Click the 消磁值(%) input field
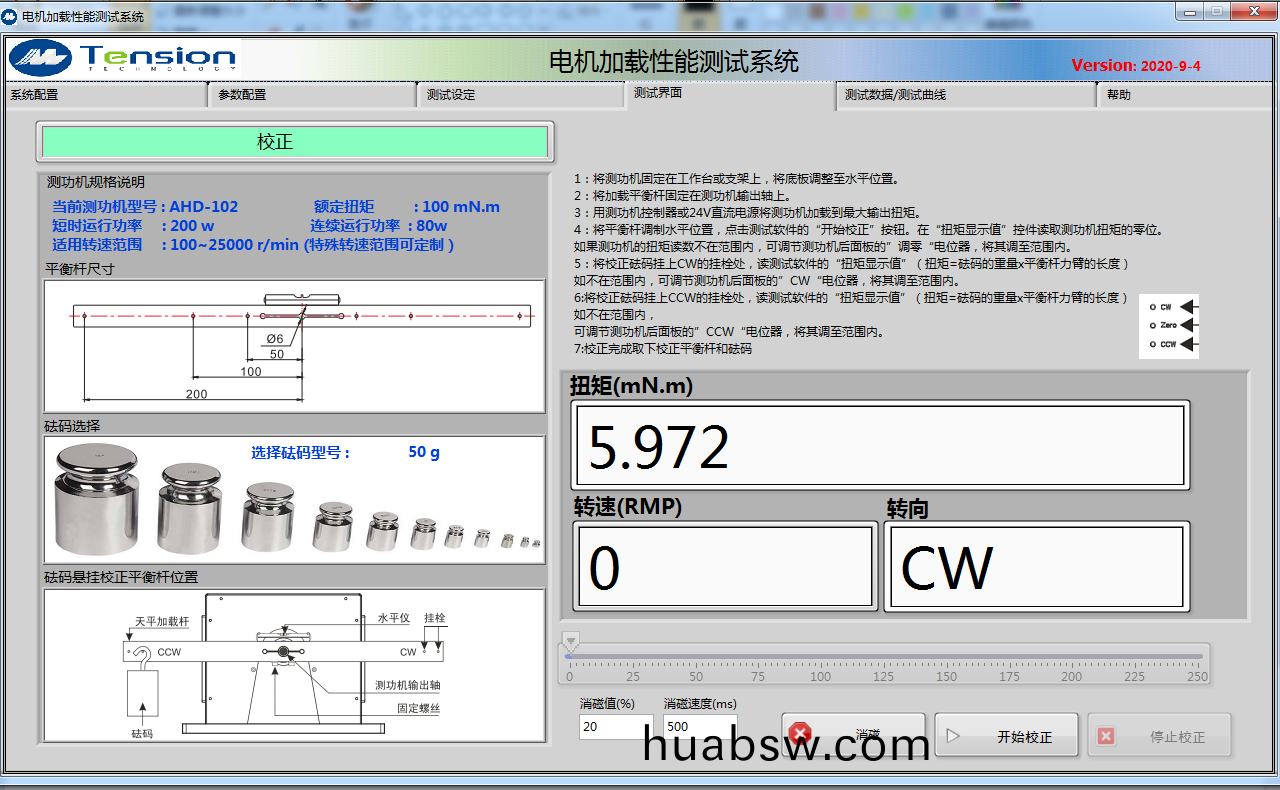 [x=615, y=727]
